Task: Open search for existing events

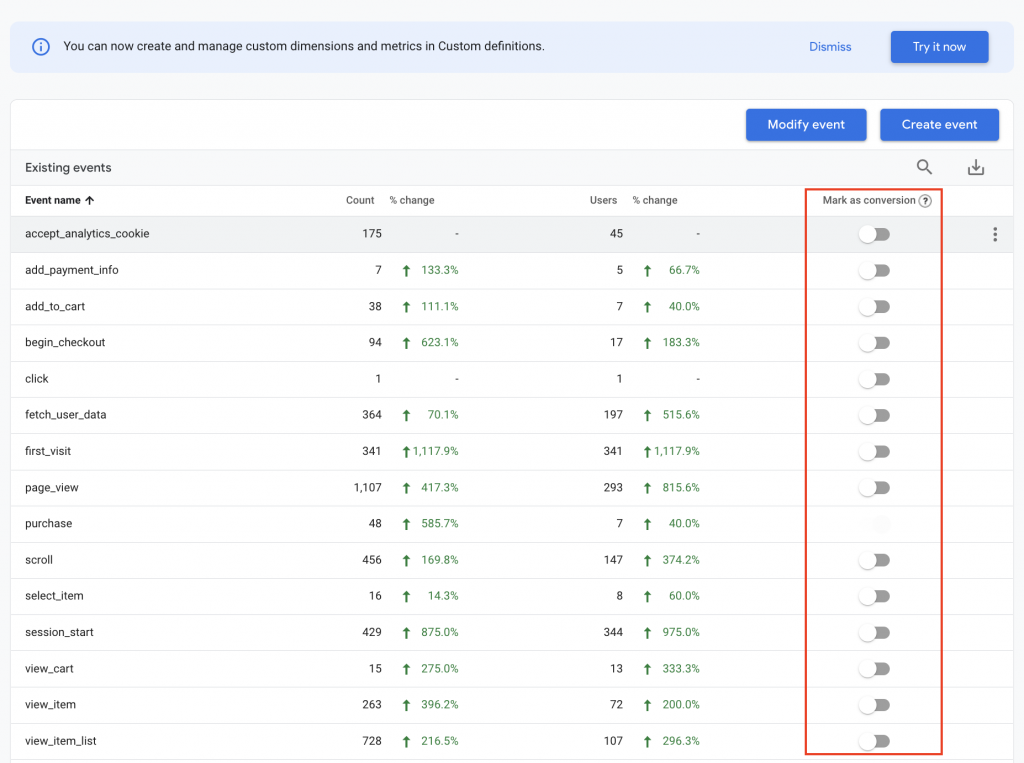Action: (924, 167)
